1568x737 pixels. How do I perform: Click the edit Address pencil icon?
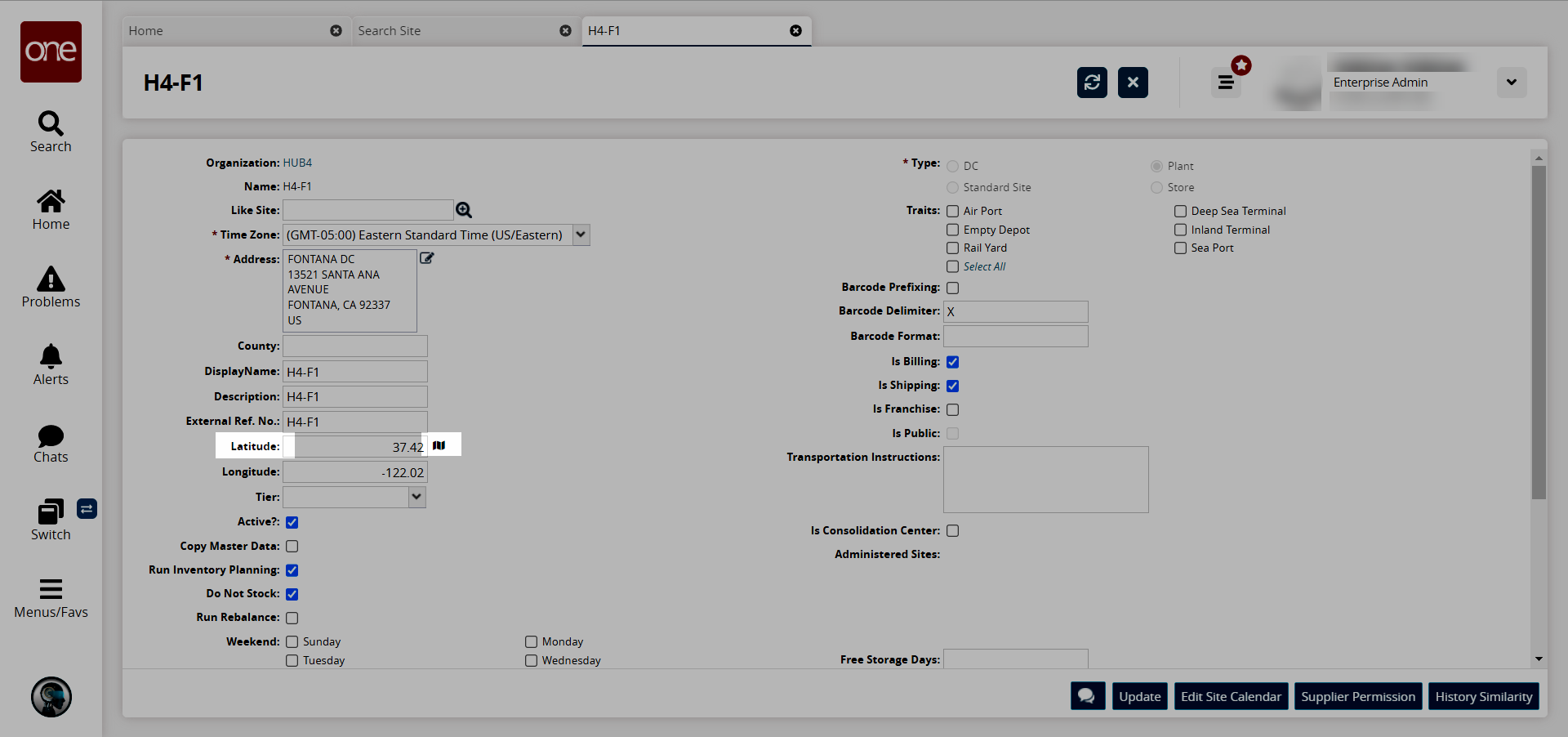[426, 258]
